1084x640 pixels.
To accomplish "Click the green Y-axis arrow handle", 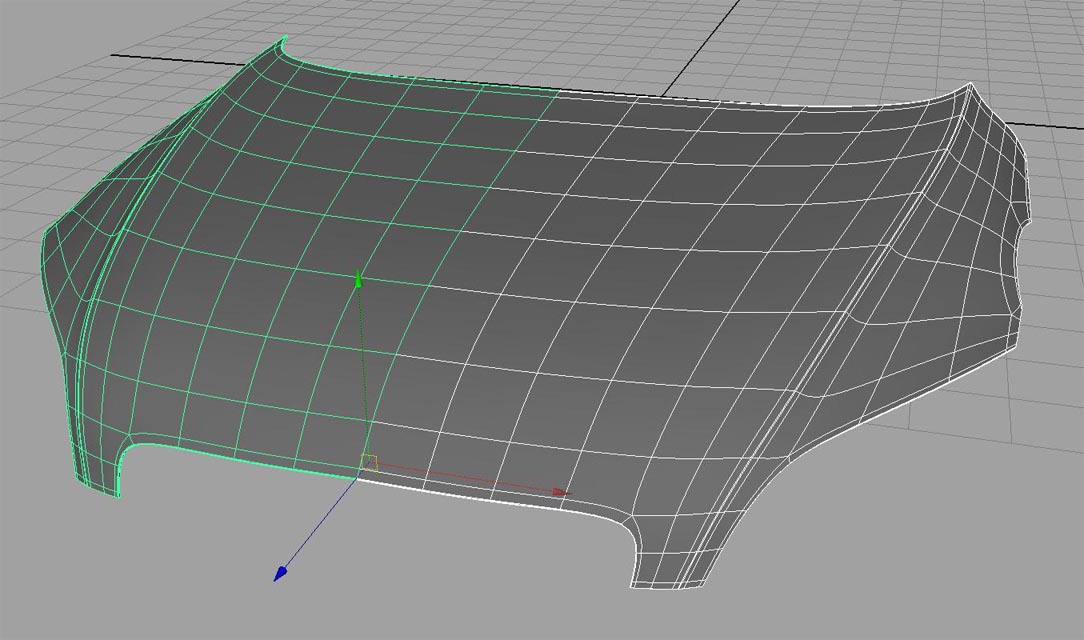I will [x=358, y=279].
